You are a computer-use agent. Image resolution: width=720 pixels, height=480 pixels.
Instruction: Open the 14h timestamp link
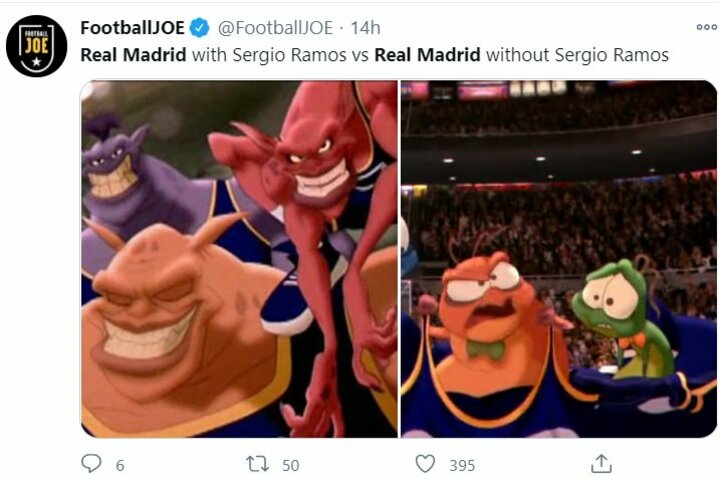362,28
